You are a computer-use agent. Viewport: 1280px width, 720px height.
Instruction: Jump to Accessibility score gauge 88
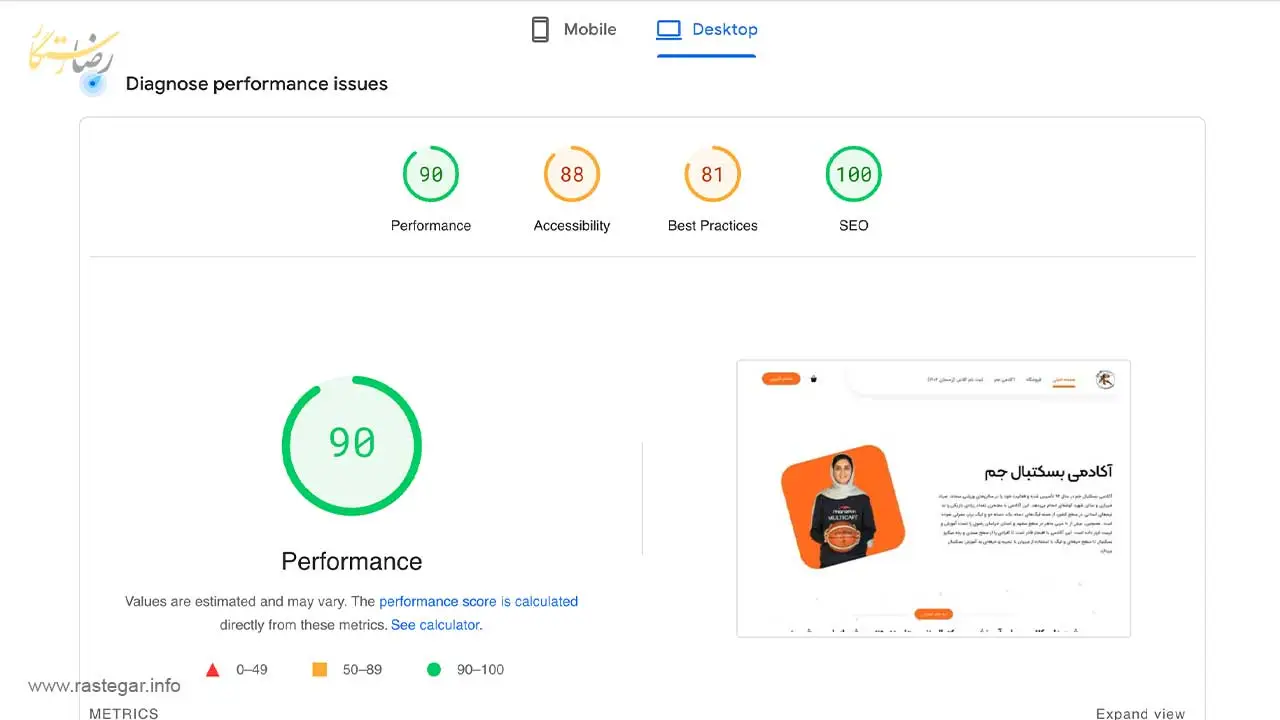(x=572, y=174)
